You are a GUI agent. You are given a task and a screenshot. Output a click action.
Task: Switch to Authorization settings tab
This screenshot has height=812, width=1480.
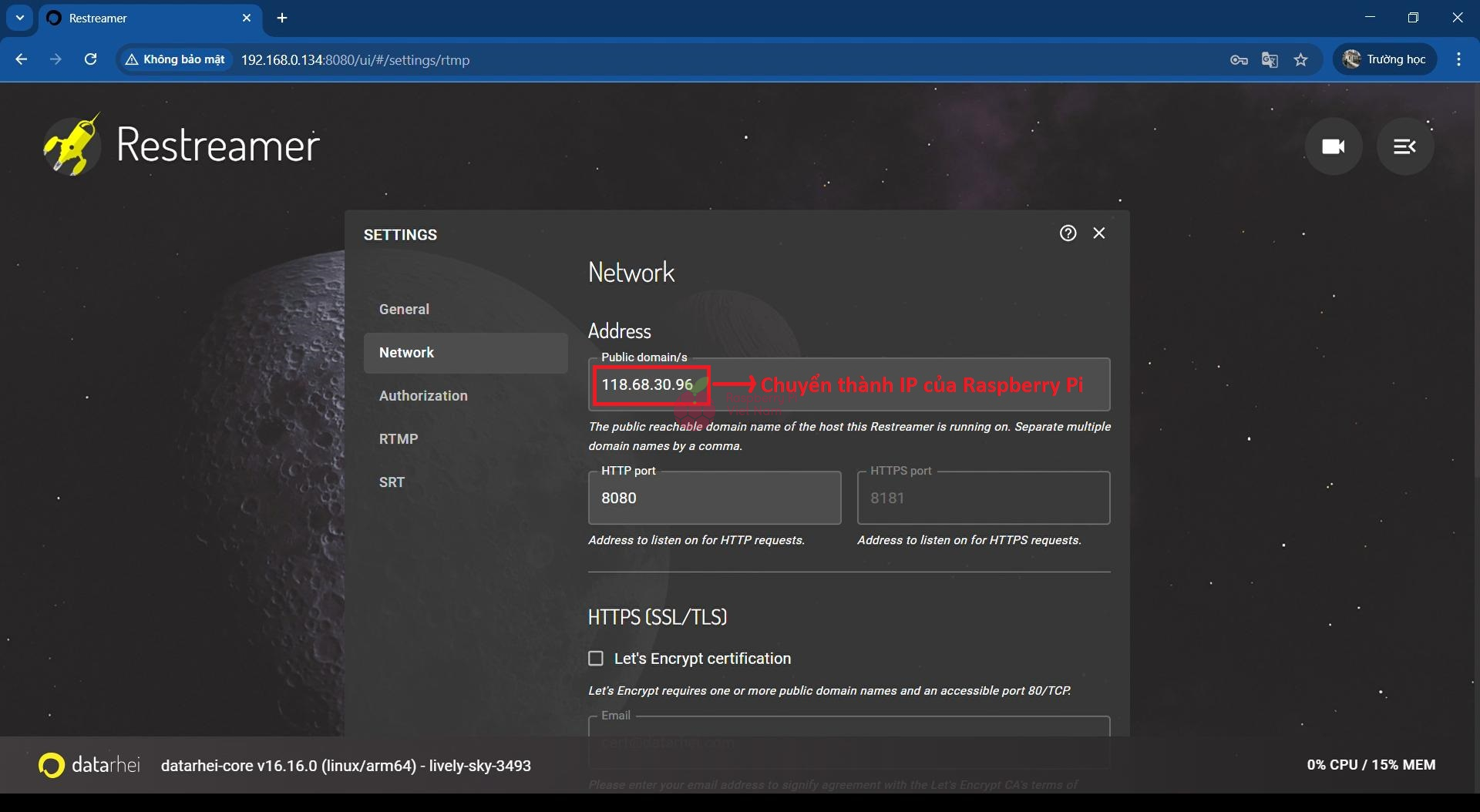[x=423, y=396]
